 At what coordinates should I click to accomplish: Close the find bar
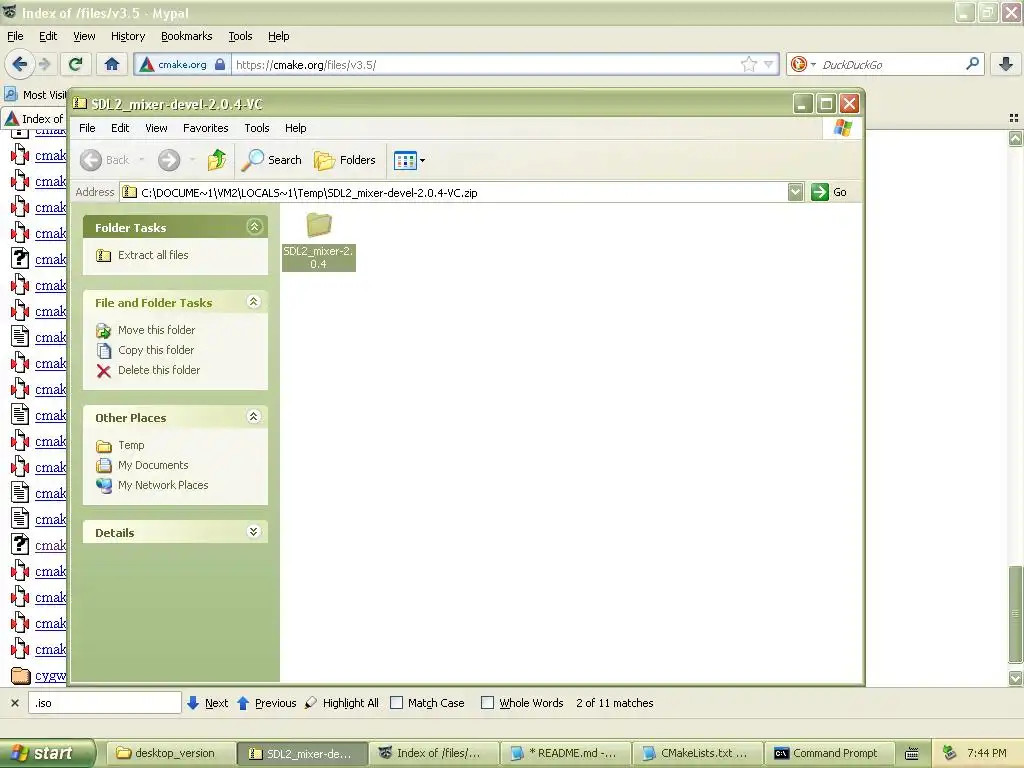14,703
